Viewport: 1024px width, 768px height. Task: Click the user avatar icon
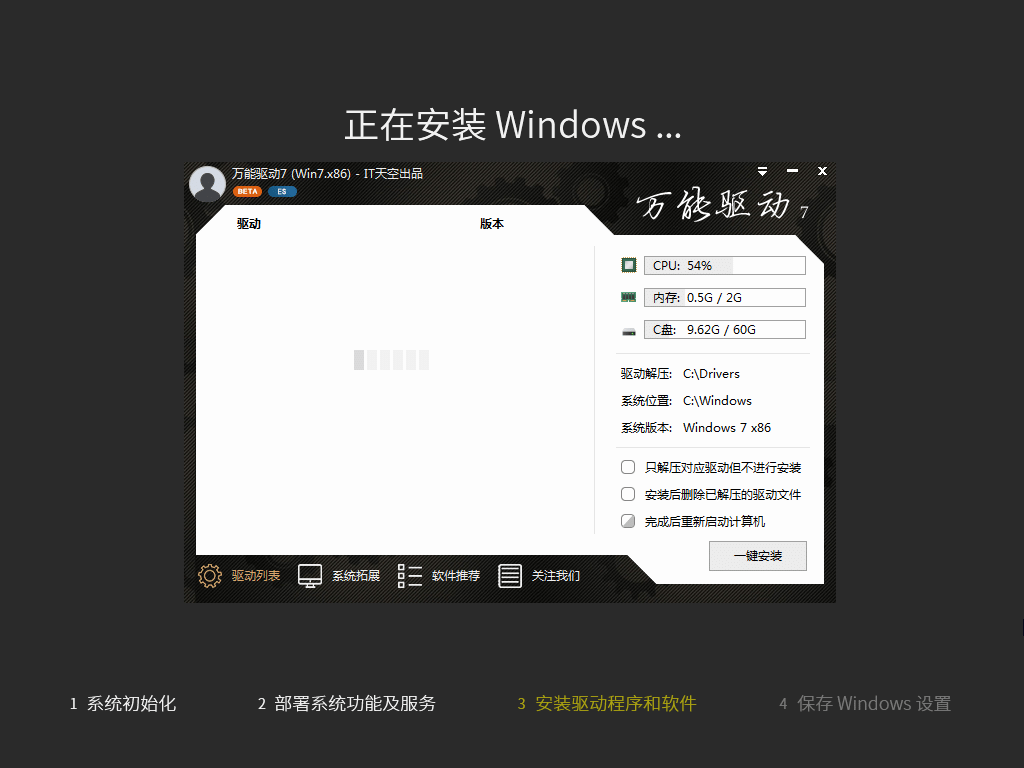[x=208, y=184]
